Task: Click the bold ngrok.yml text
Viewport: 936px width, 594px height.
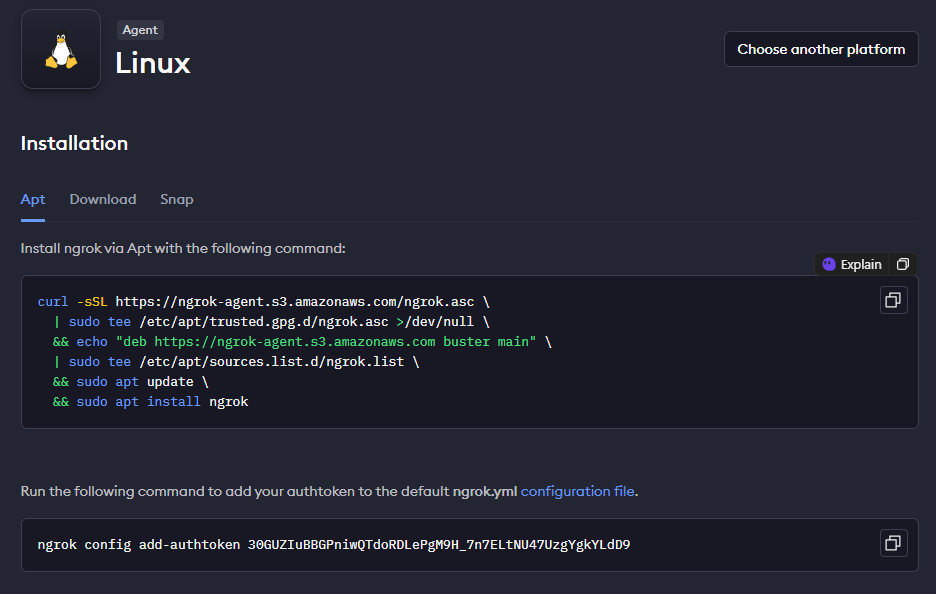Action: pyautogui.click(x=484, y=491)
